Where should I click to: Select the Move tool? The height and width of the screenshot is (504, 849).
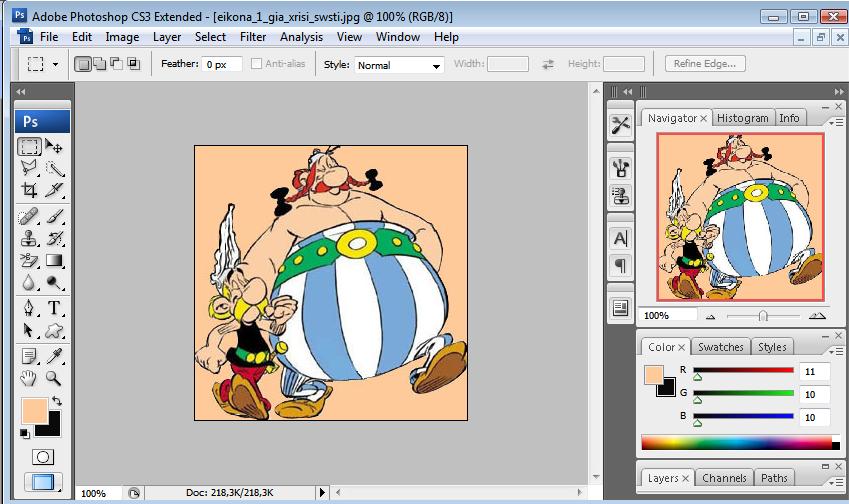tap(54, 147)
